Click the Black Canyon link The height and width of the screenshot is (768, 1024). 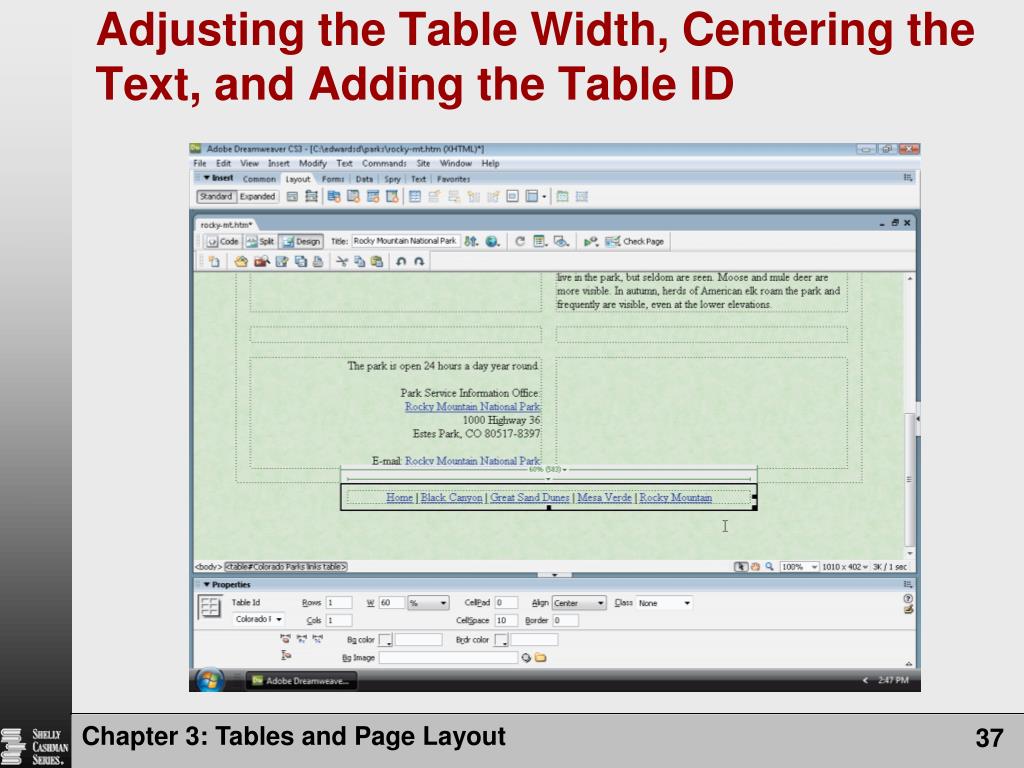[x=451, y=497]
